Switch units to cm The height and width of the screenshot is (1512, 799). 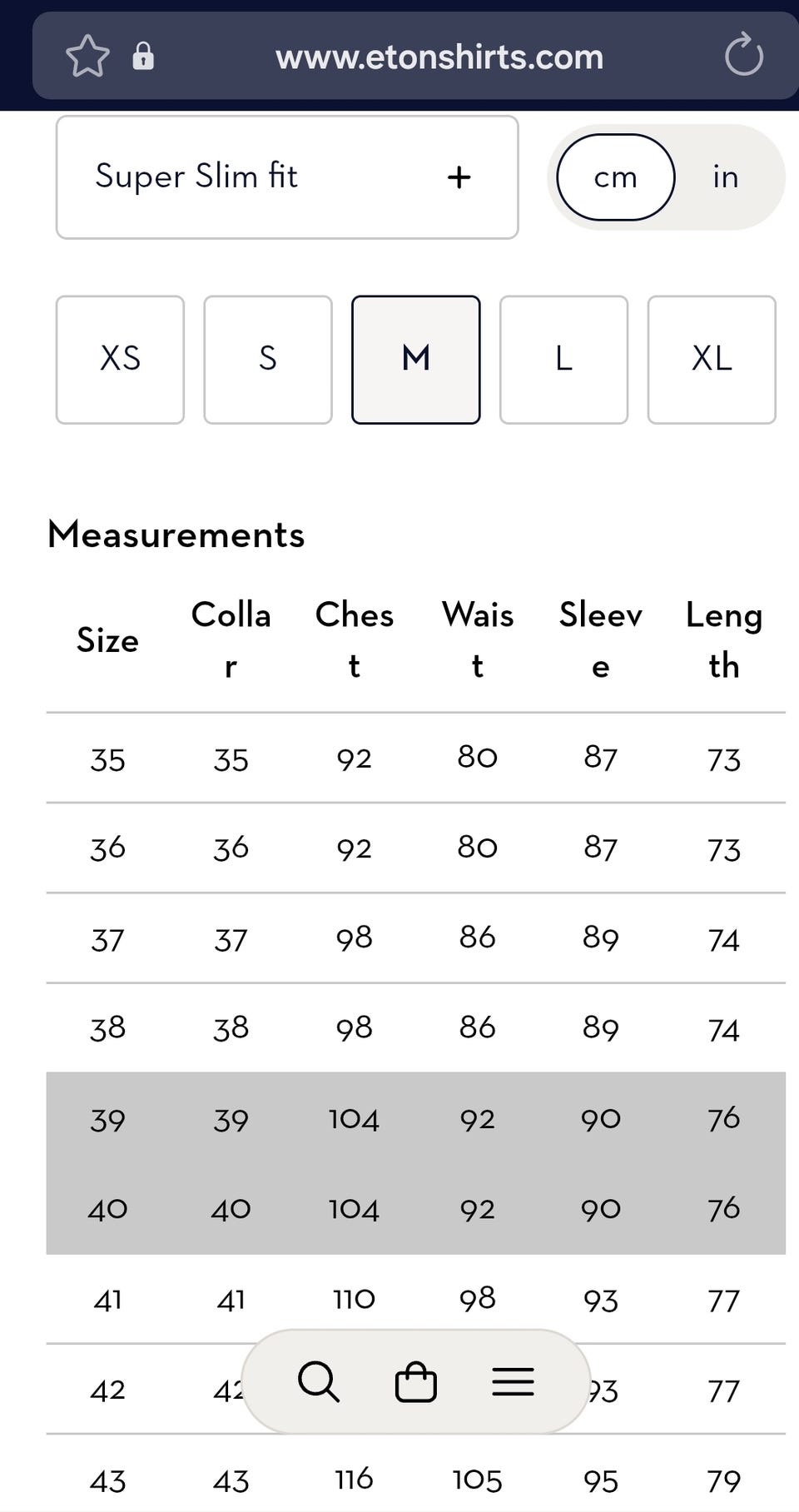(x=615, y=177)
